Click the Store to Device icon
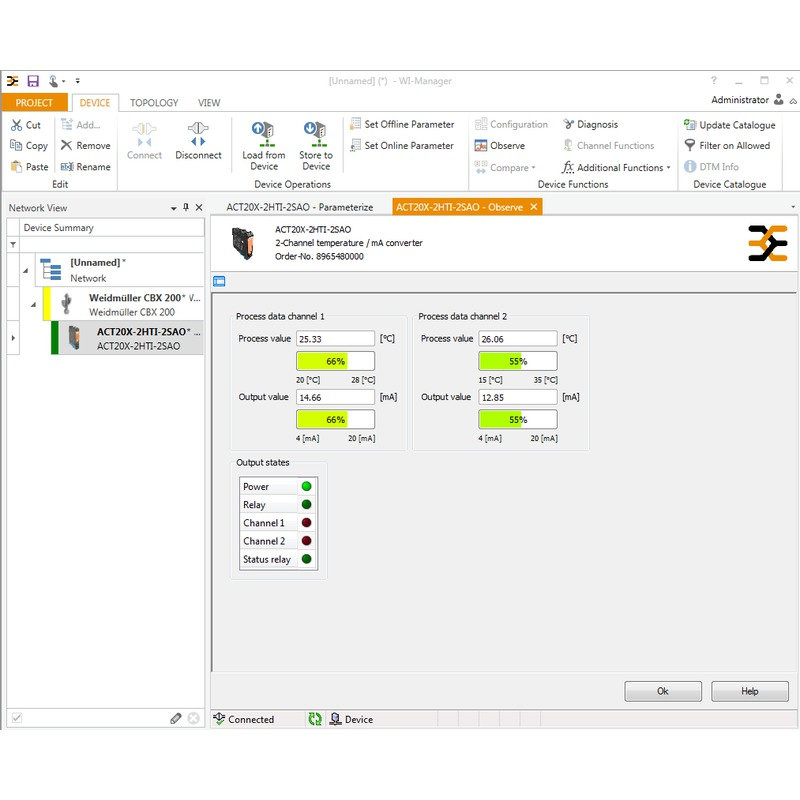 pyautogui.click(x=315, y=134)
